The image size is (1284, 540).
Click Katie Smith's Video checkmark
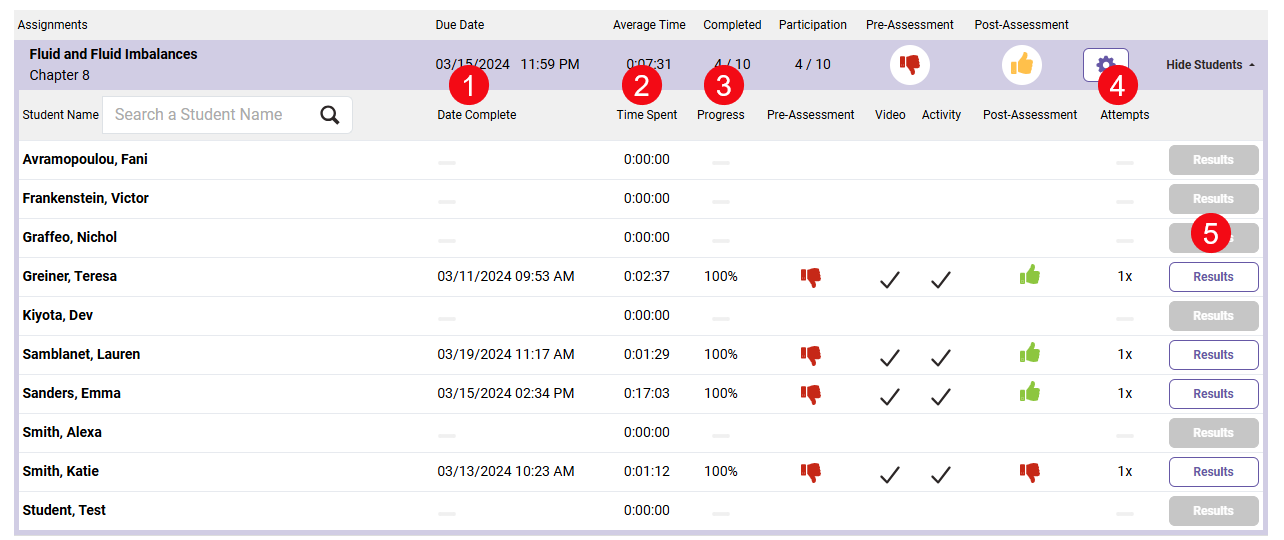890,474
